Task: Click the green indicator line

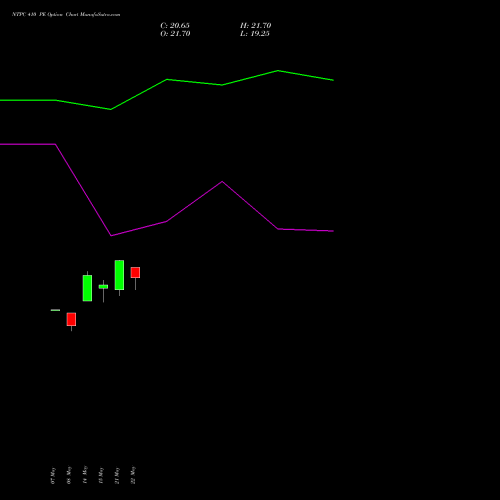Action: 167,80
